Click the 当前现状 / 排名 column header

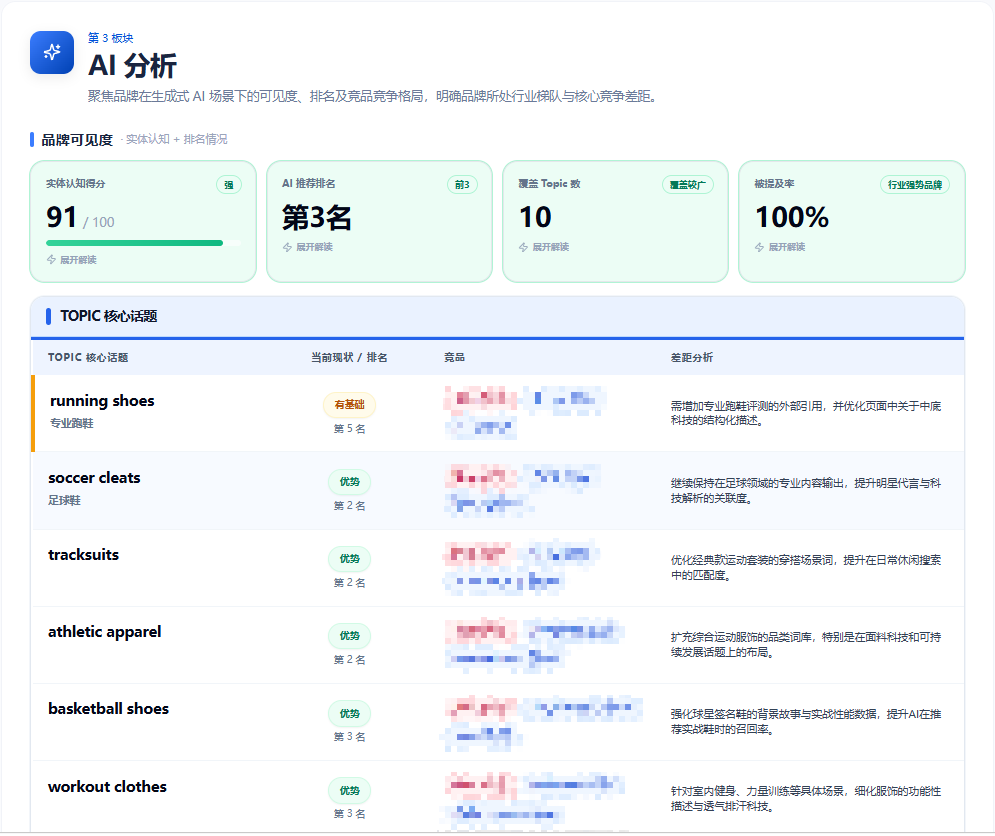[x=349, y=357]
